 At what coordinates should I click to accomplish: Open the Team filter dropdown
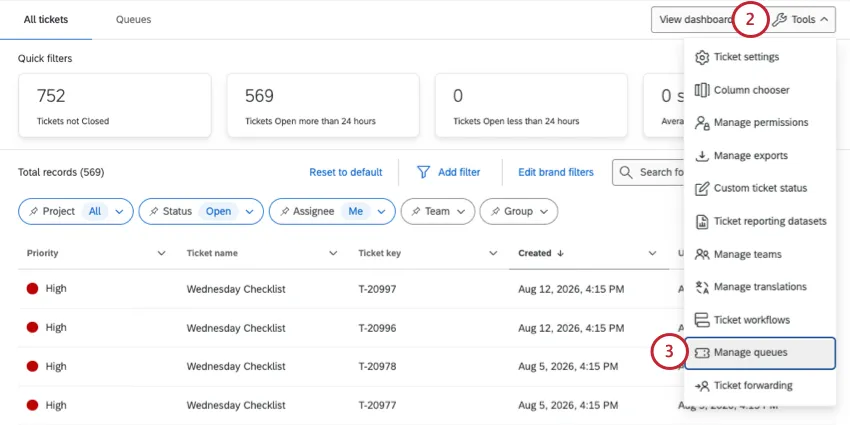click(438, 211)
